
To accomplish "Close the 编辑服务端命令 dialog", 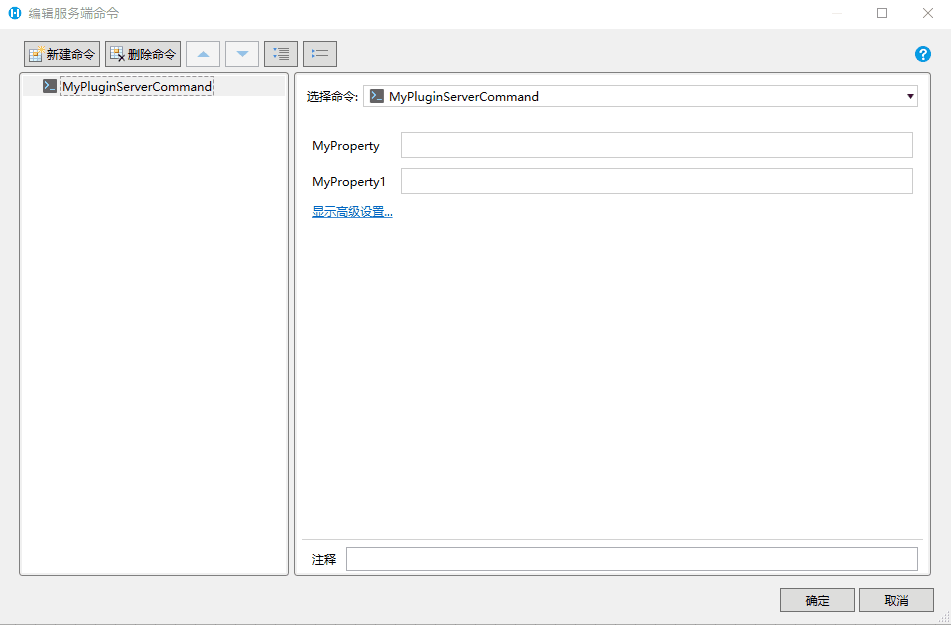I will click(928, 13).
